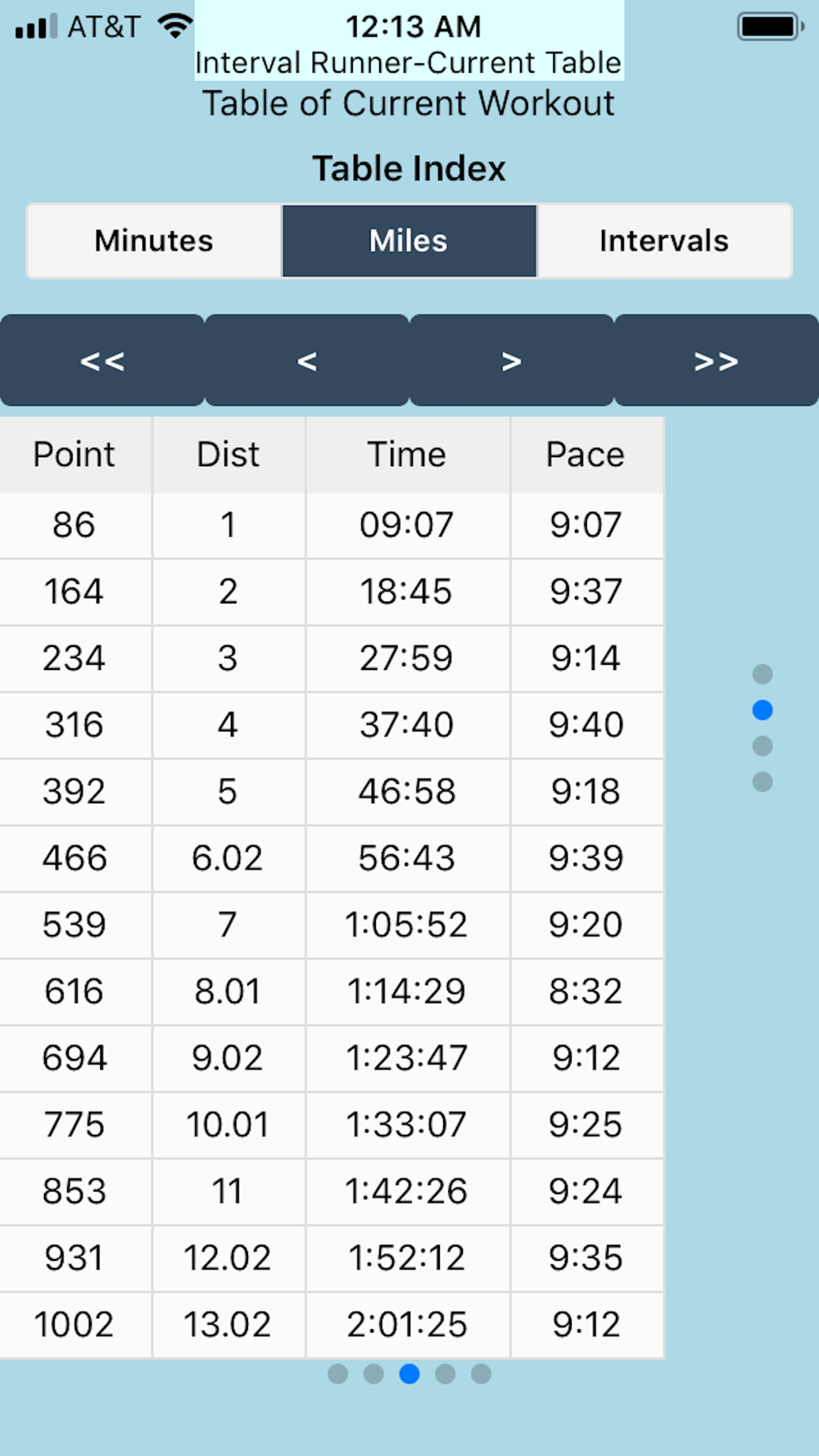Switch to Intervals table index
Viewport: 819px width, 1456px height.
(x=664, y=241)
